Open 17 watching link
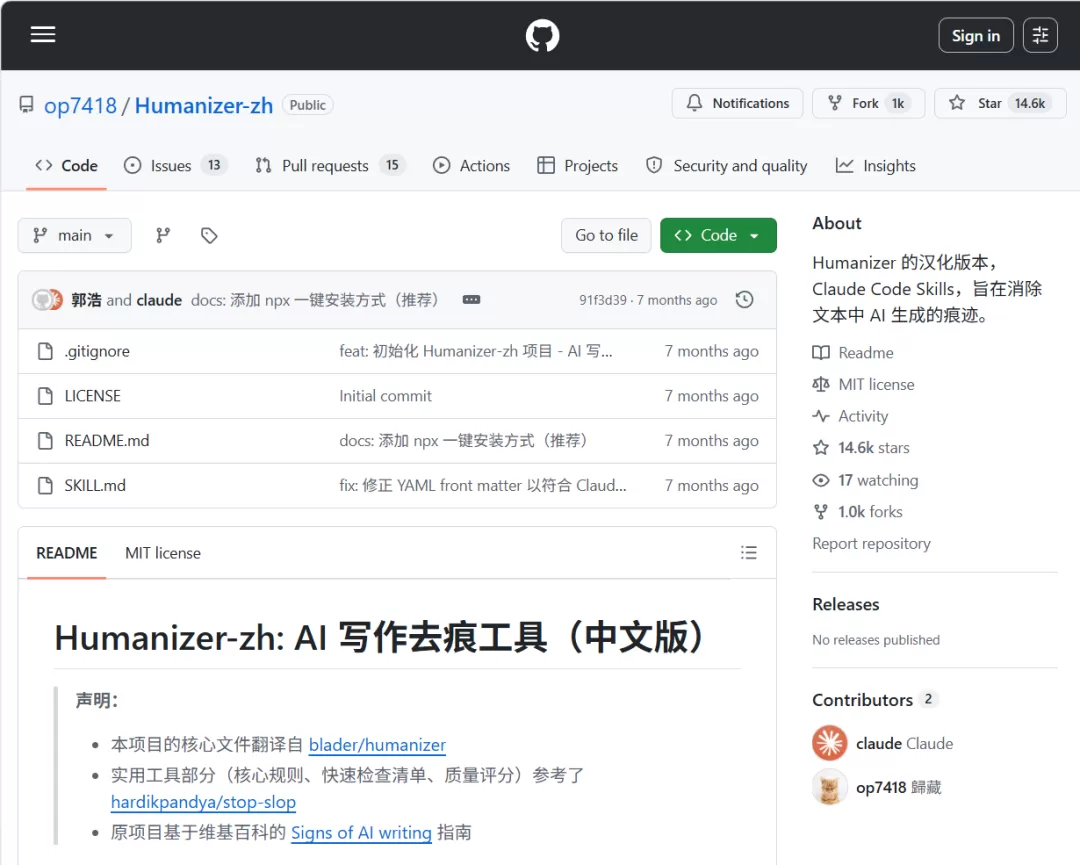Screen dimensions: 1080x865 point(866,480)
